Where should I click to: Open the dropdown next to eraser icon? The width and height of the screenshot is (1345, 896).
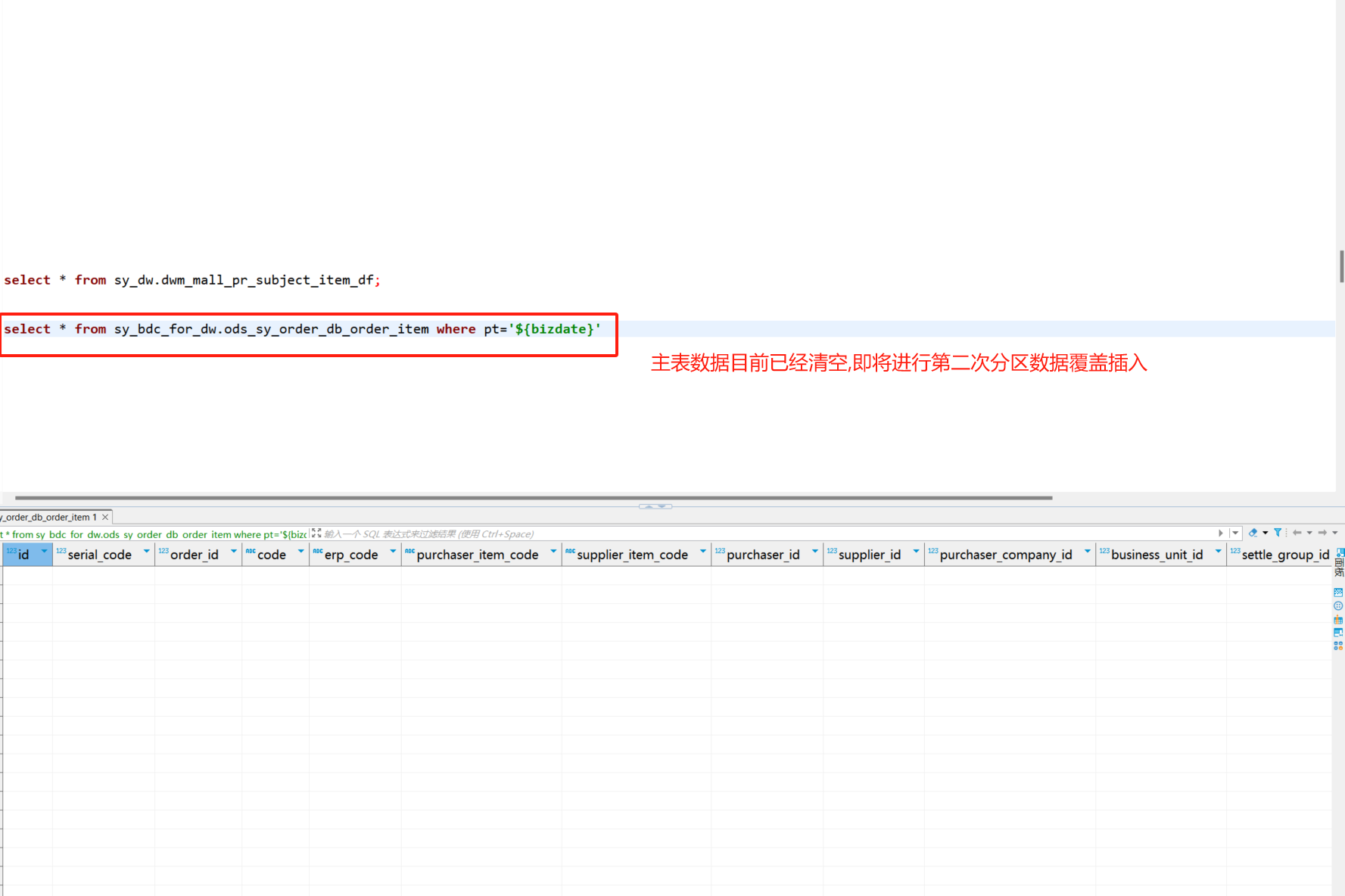1265,533
